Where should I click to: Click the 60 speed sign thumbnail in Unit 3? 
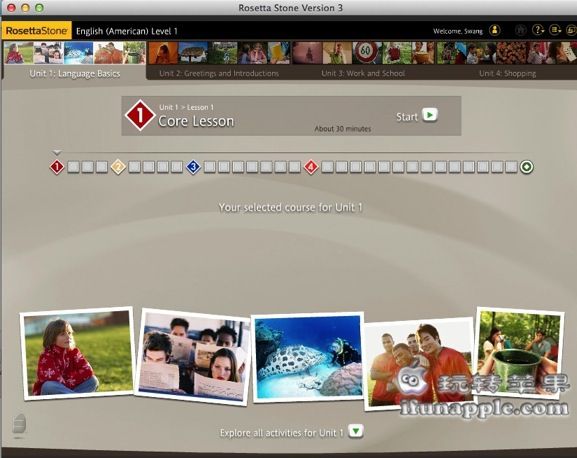point(367,53)
